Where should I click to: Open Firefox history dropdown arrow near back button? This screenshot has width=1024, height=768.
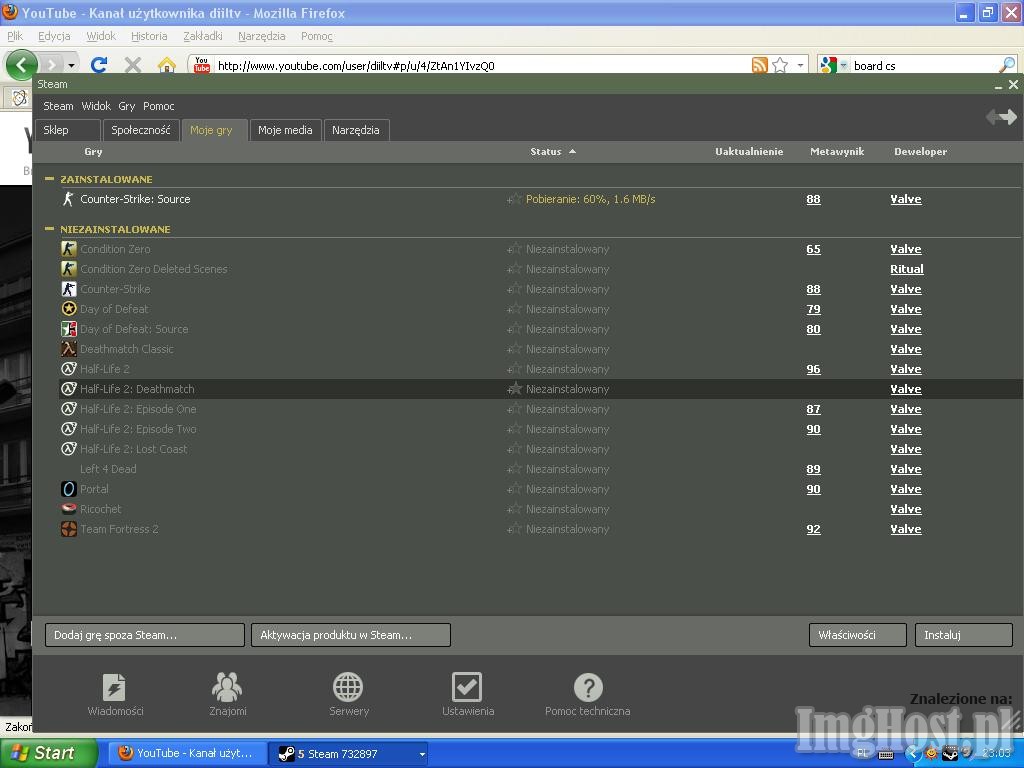click(x=72, y=65)
